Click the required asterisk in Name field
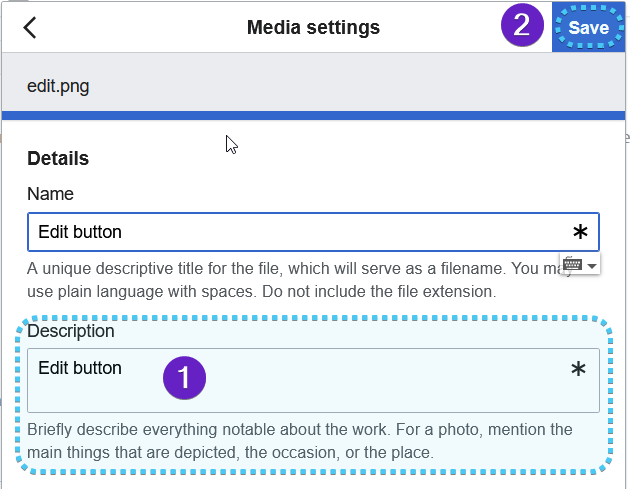The height and width of the screenshot is (489, 630). (580, 232)
